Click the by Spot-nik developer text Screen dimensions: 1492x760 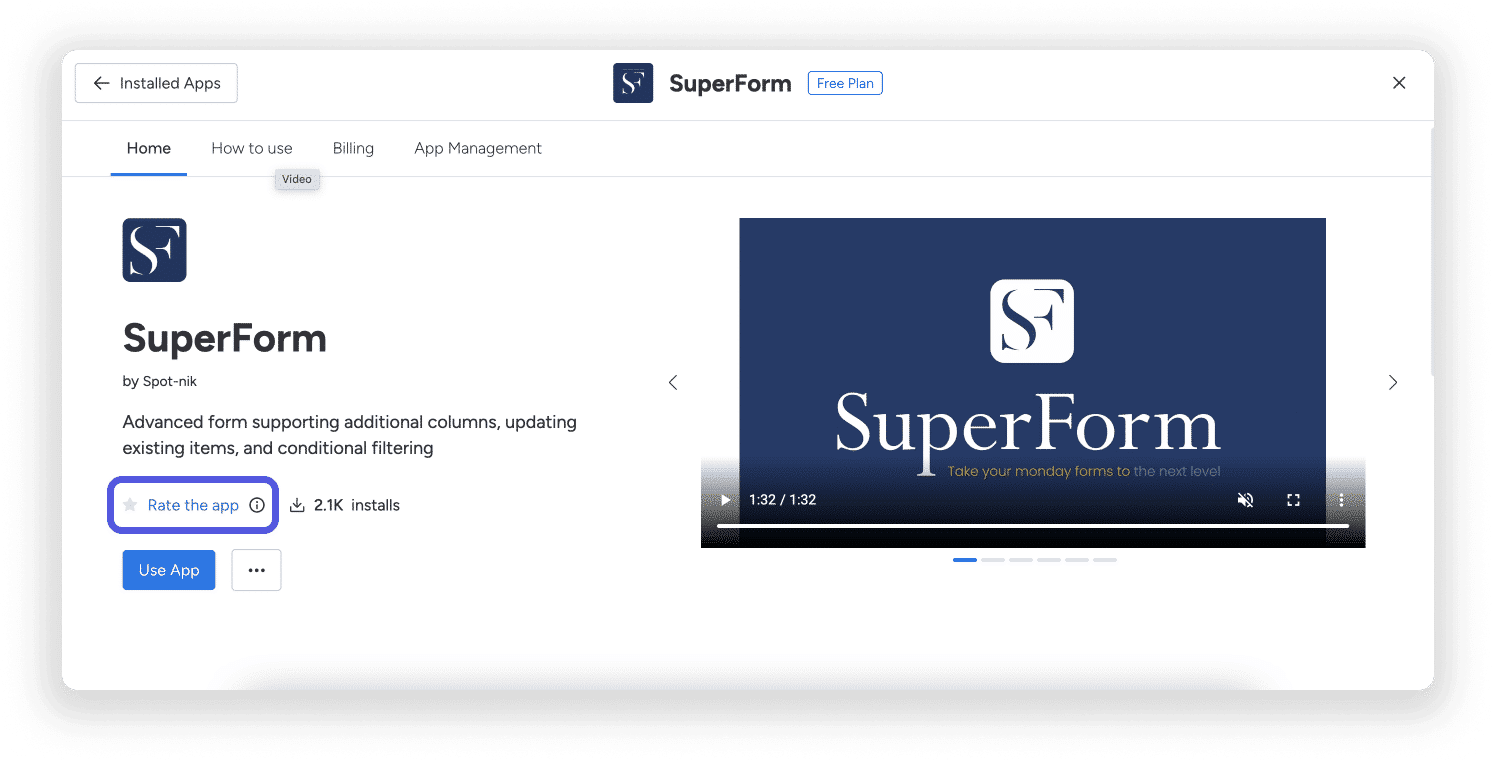160,381
